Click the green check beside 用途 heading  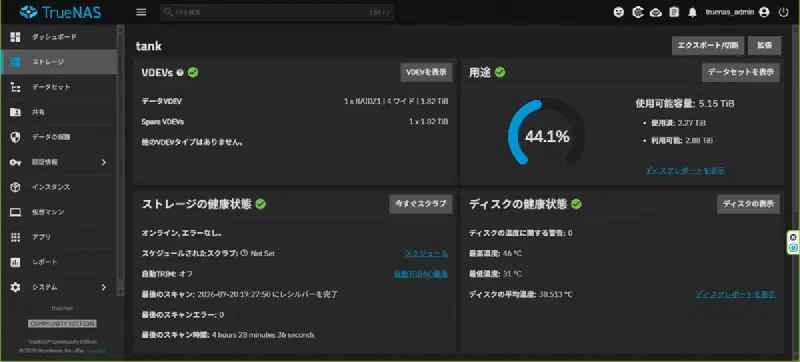click(x=500, y=72)
